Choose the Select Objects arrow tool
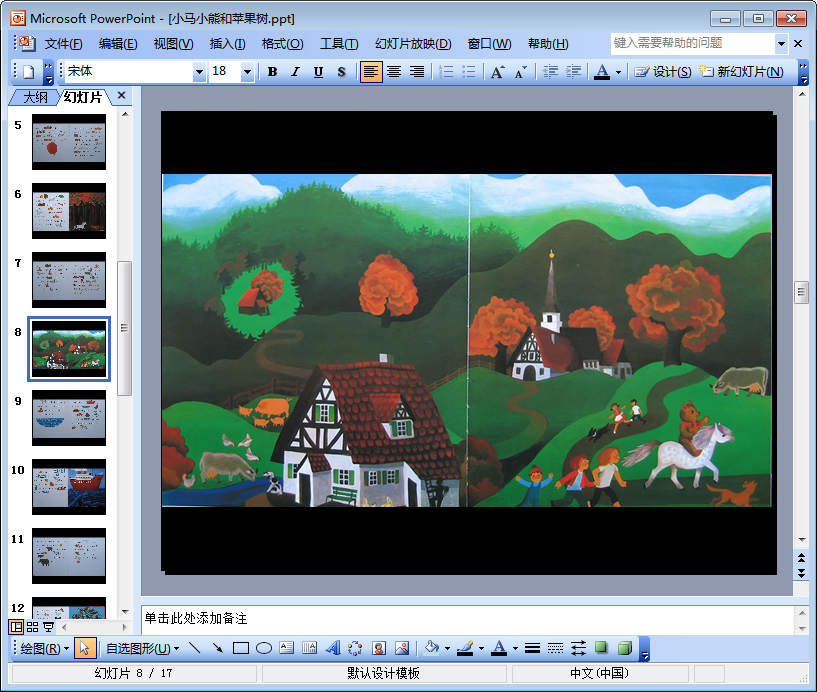The height and width of the screenshot is (692, 817). [x=85, y=648]
